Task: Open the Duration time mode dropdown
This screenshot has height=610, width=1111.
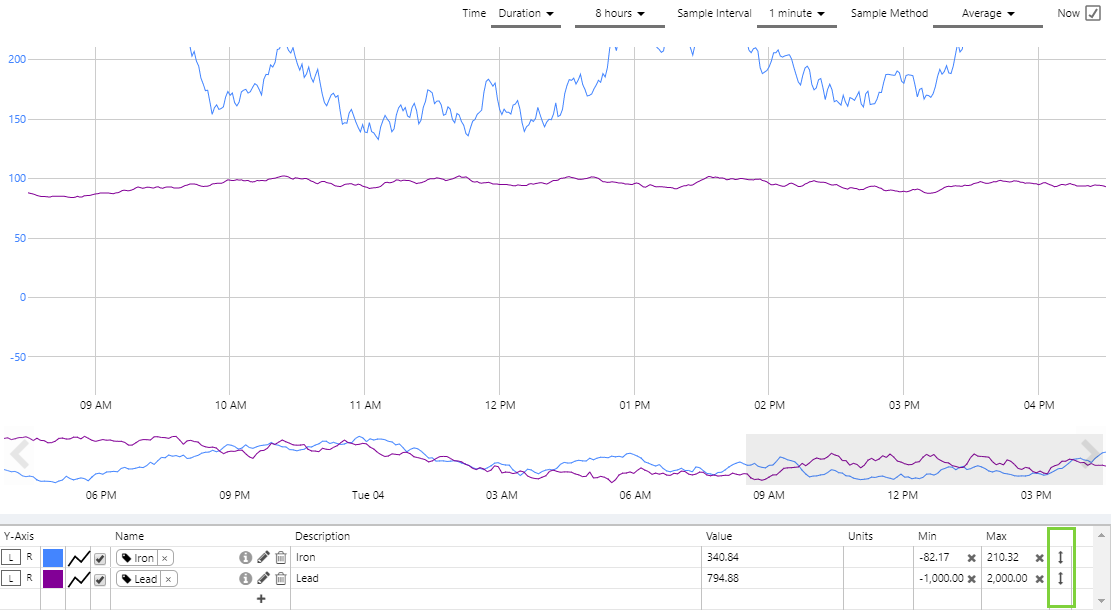Action: tap(526, 14)
